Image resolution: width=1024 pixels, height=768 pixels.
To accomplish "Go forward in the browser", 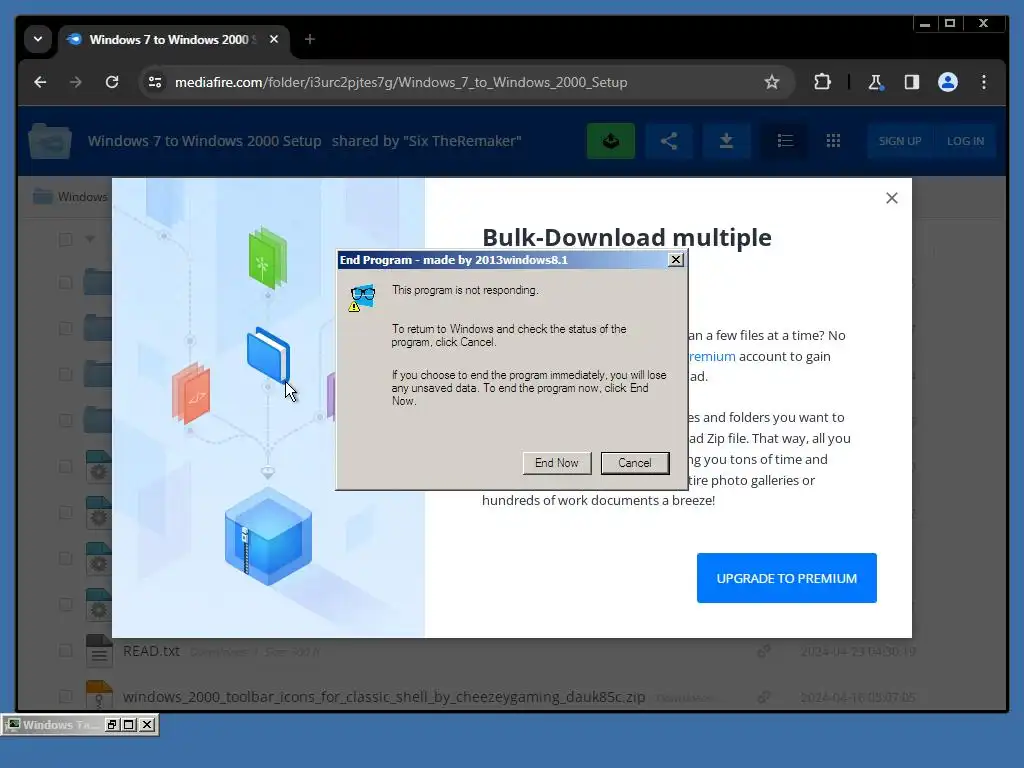I will [x=76, y=82].
